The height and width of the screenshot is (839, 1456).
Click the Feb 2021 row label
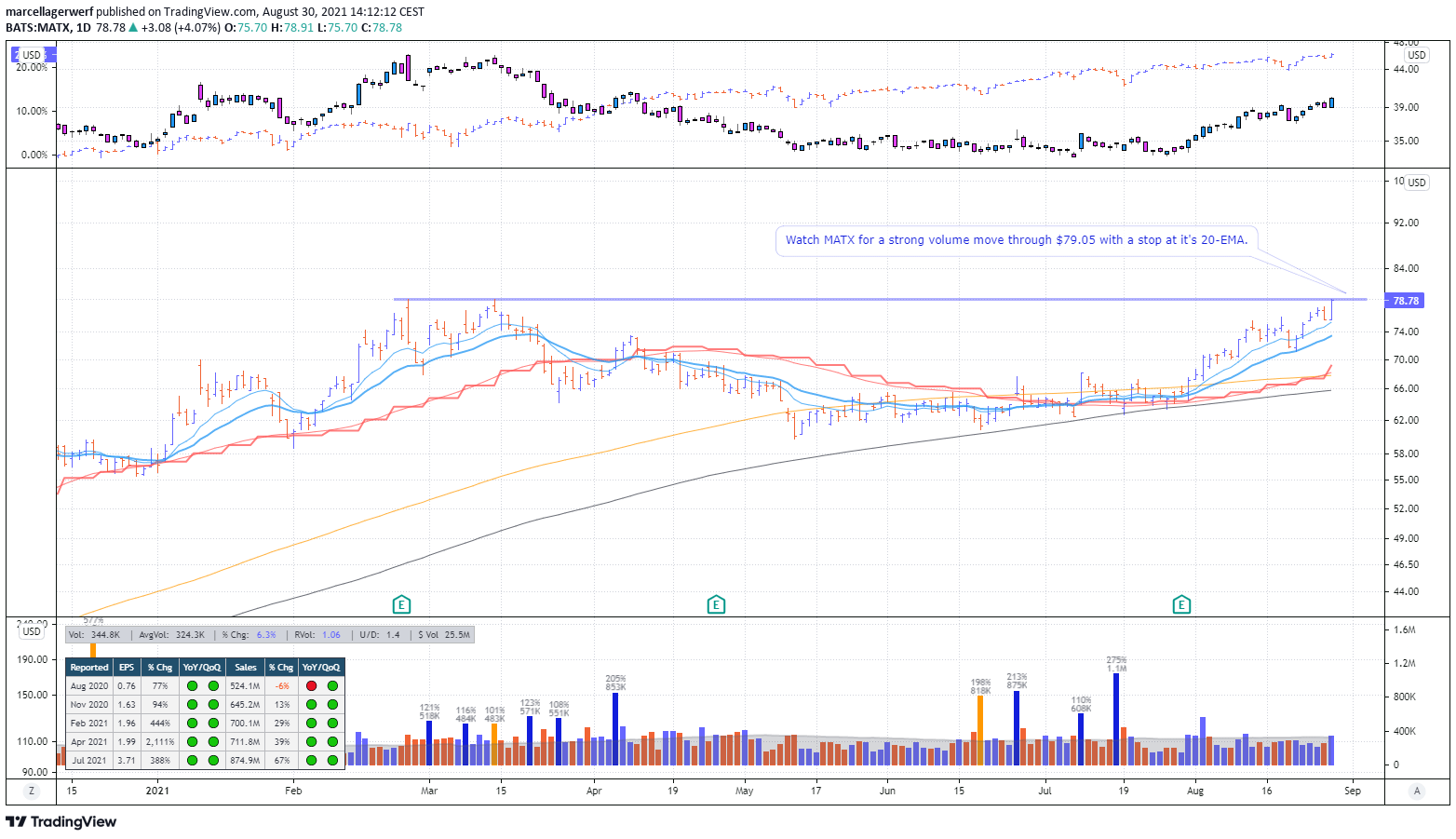click(x=89, y=724)
